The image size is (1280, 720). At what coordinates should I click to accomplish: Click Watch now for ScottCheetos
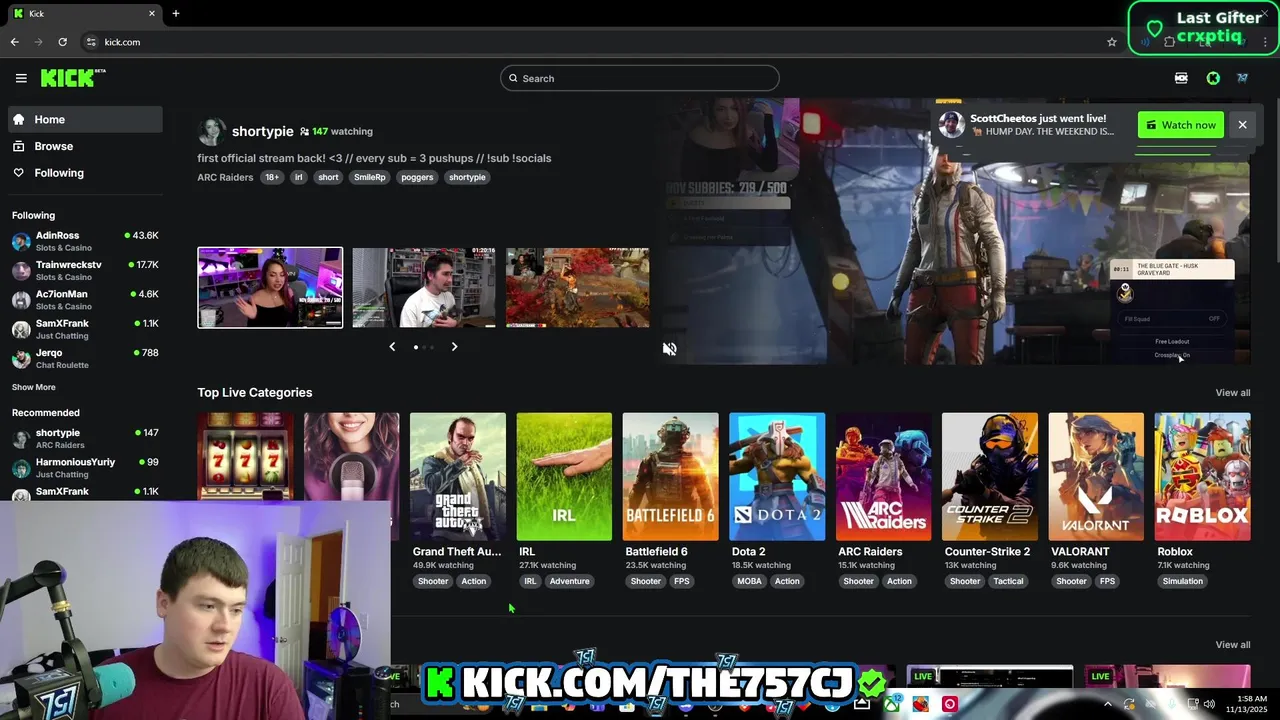click(1181, 125)
